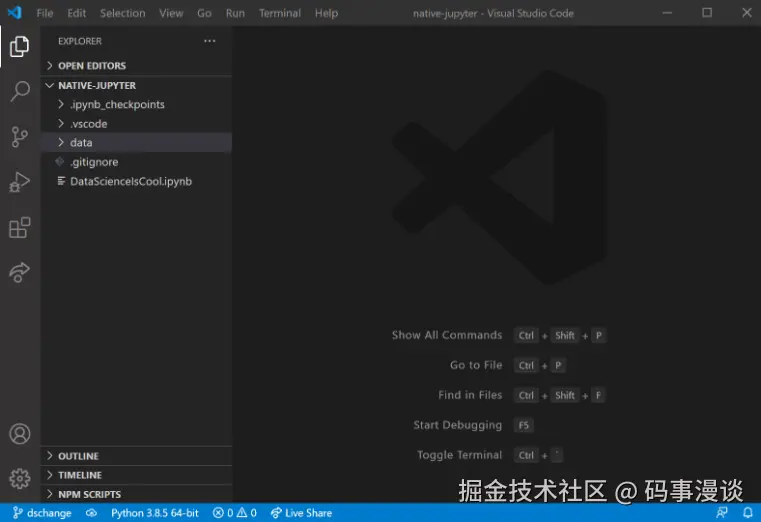Click Live Share in the status bar
This screenshot has width=761, height=522.
tap(301, 513)
